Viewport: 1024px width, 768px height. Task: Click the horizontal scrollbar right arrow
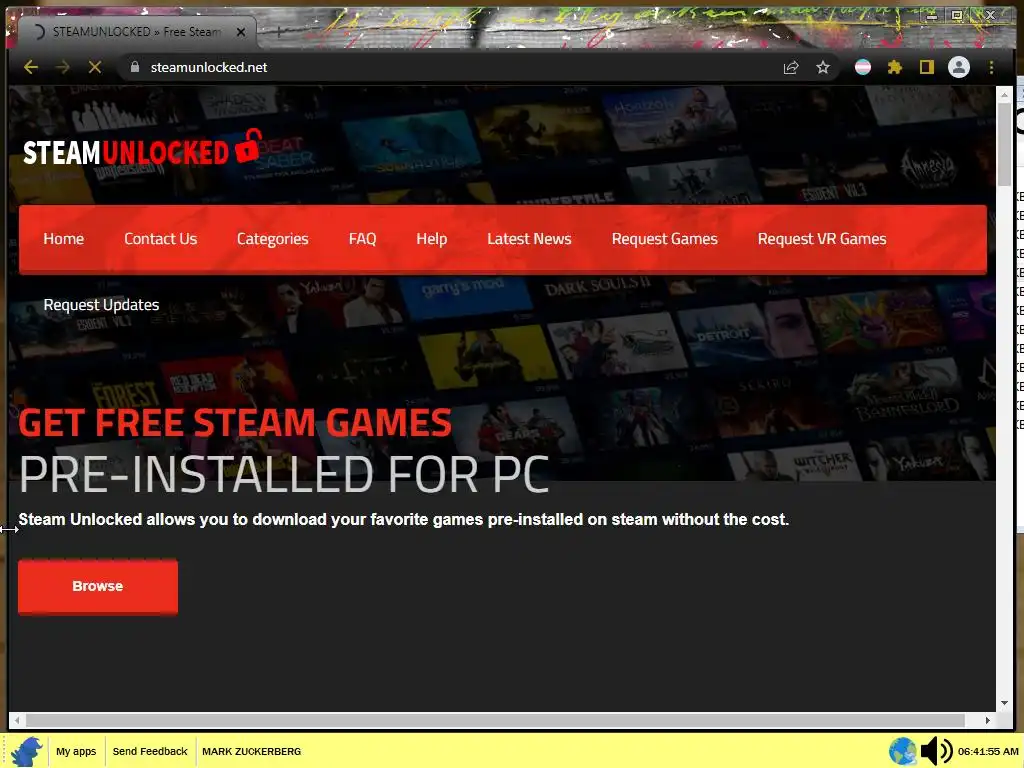point(987,720)
